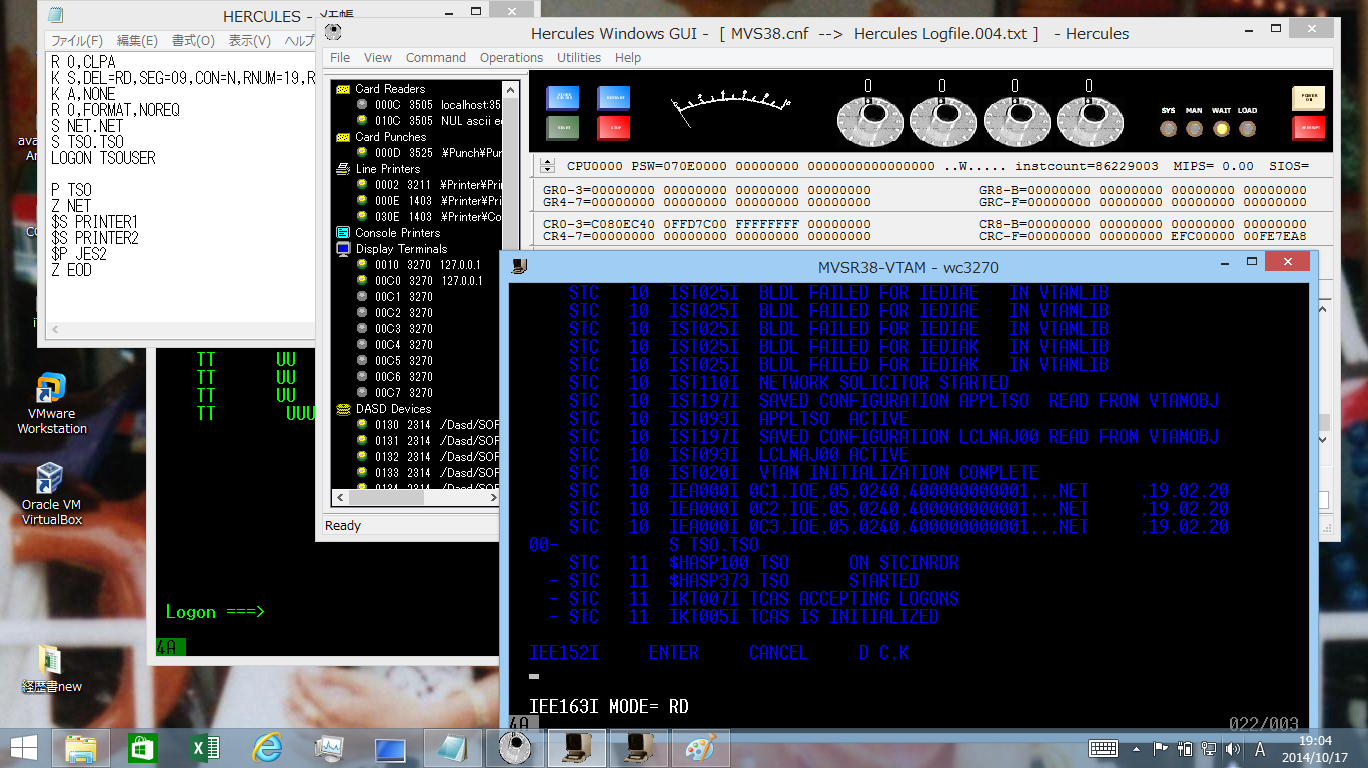
Task: Open the File menu in Hercules GUI
Action: (340, 57)
